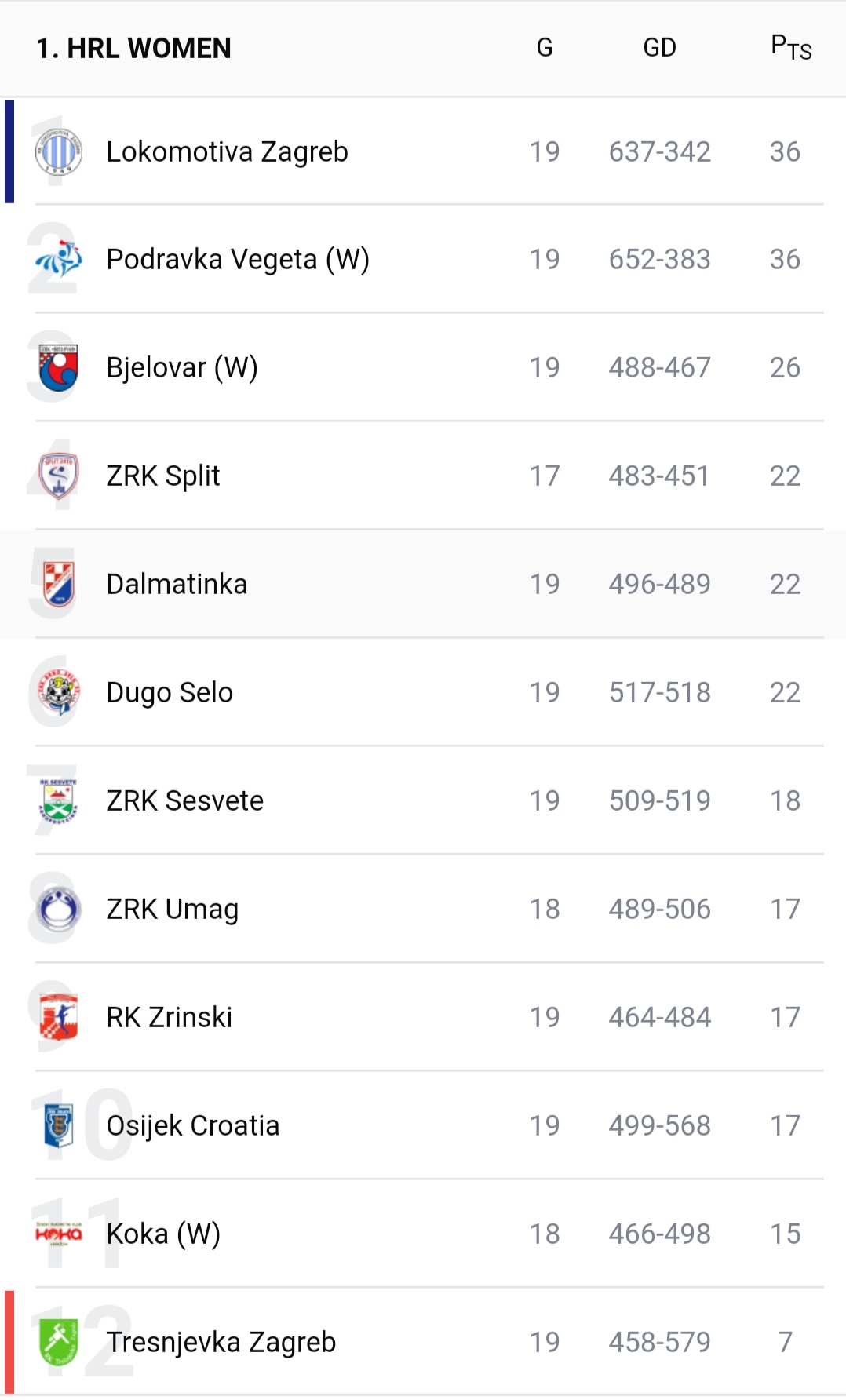This screenshot has width=846, height=1400.
Task: Click the G games column header
Action: (545, 48)
